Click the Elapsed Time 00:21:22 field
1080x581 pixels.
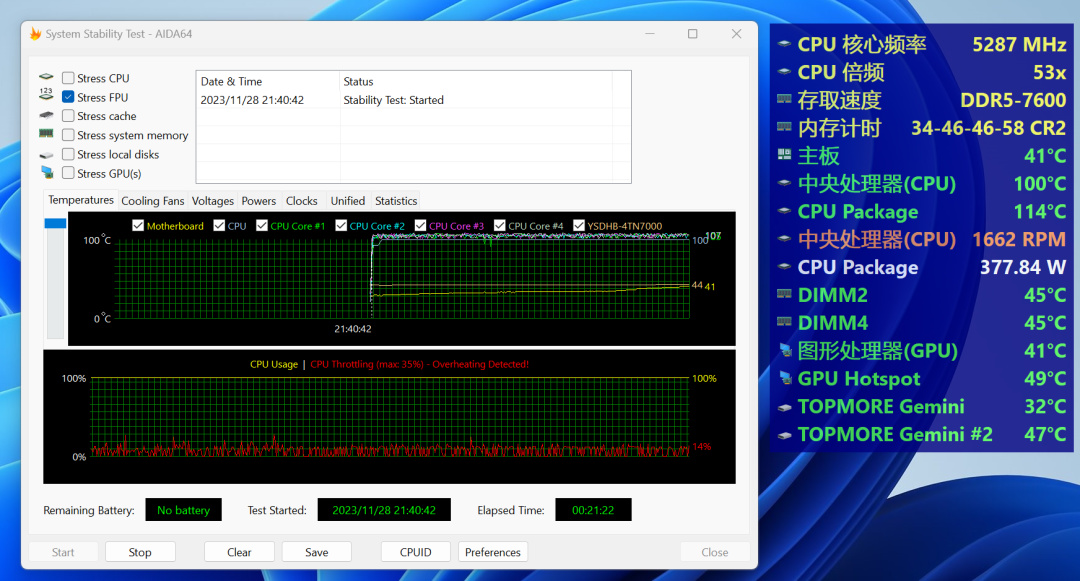(593, 510)
